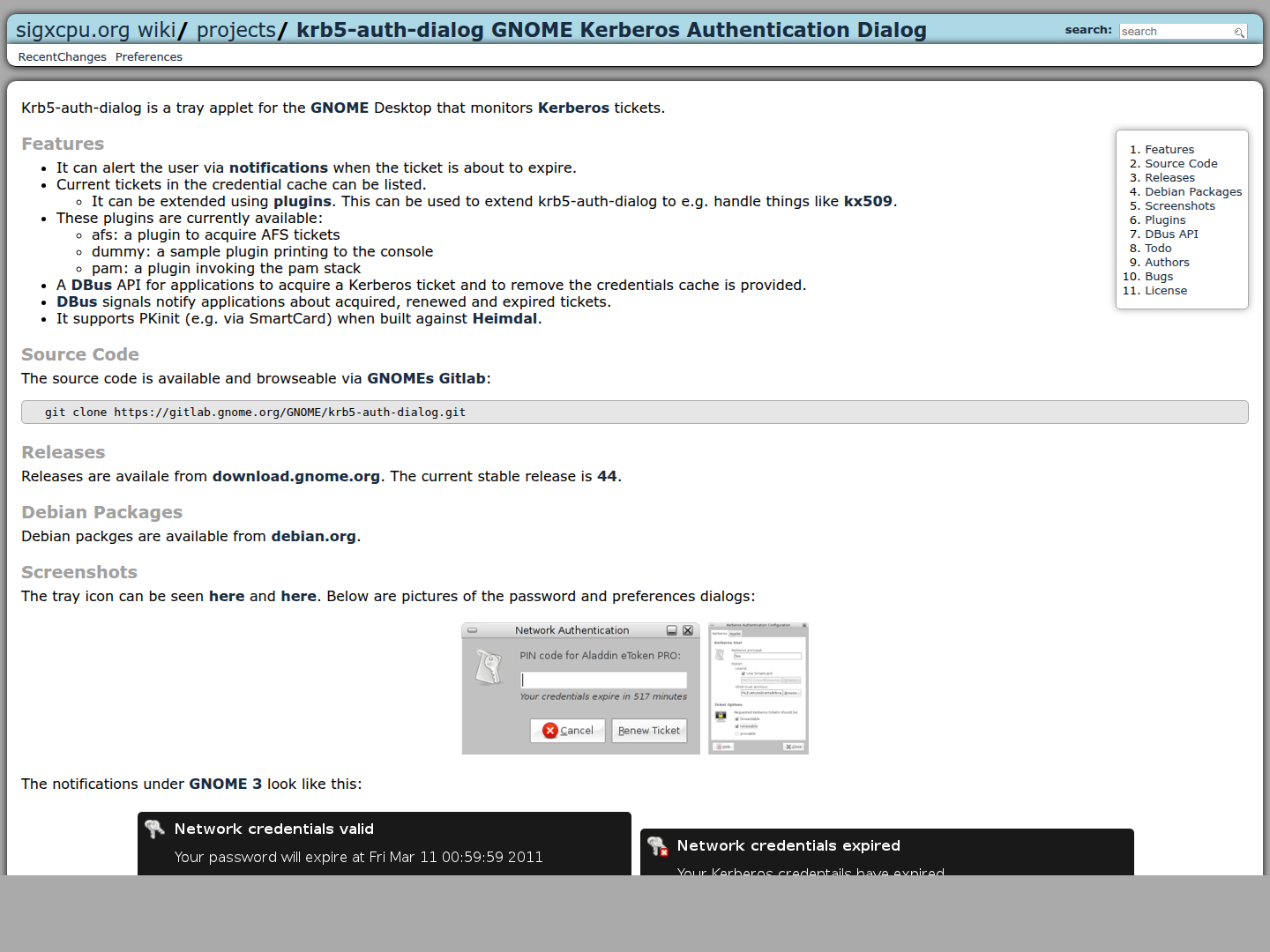
Task: Click the git clone command text
Action: pos(255,413)
